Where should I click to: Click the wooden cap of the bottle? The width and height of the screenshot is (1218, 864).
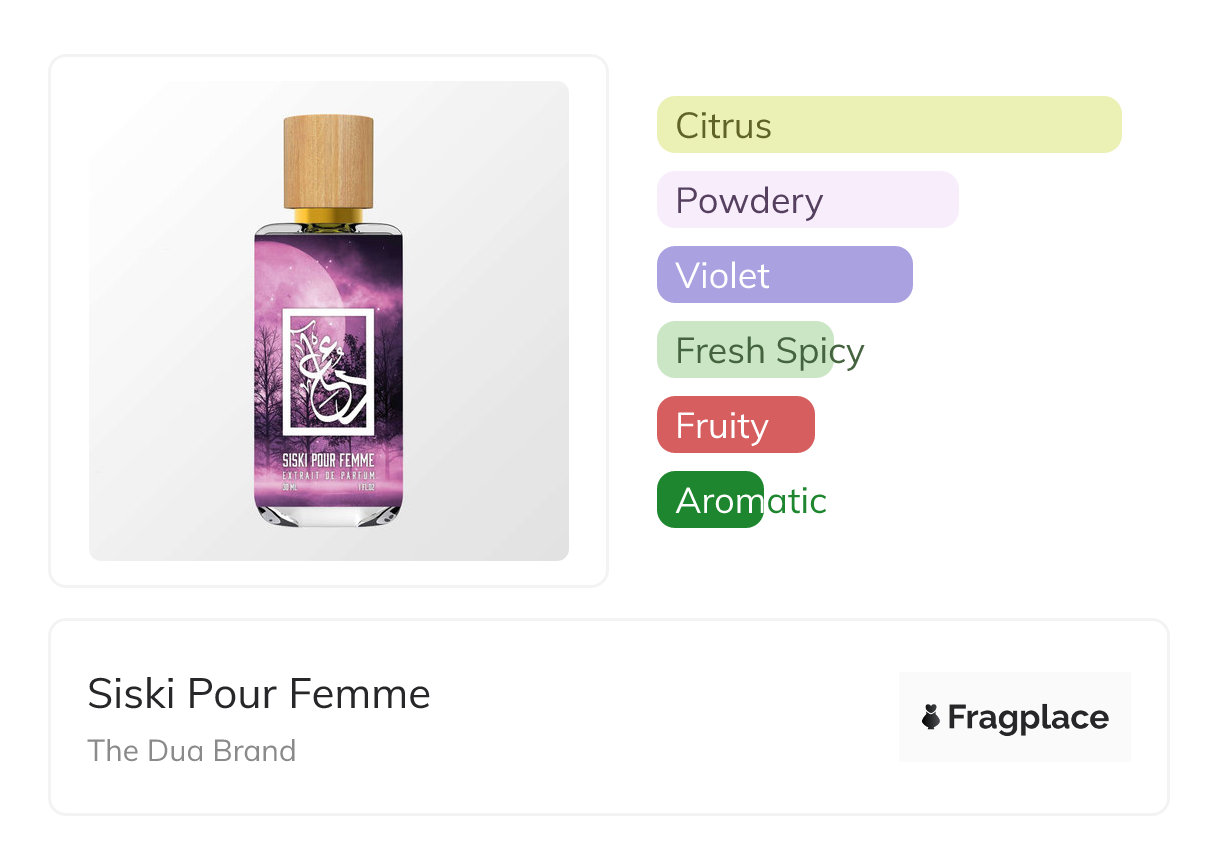329,160
